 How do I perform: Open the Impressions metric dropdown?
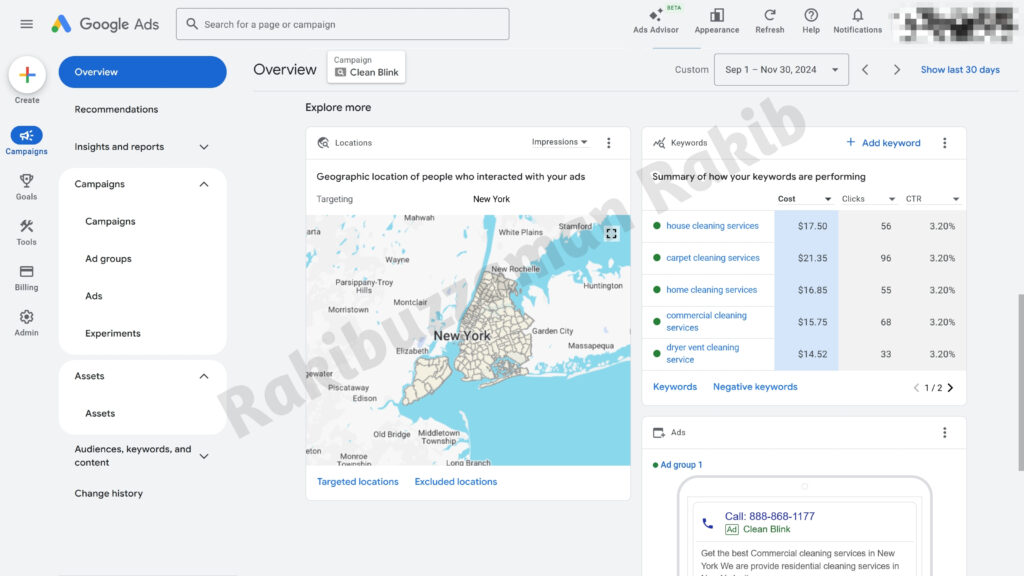click(560, 143)
